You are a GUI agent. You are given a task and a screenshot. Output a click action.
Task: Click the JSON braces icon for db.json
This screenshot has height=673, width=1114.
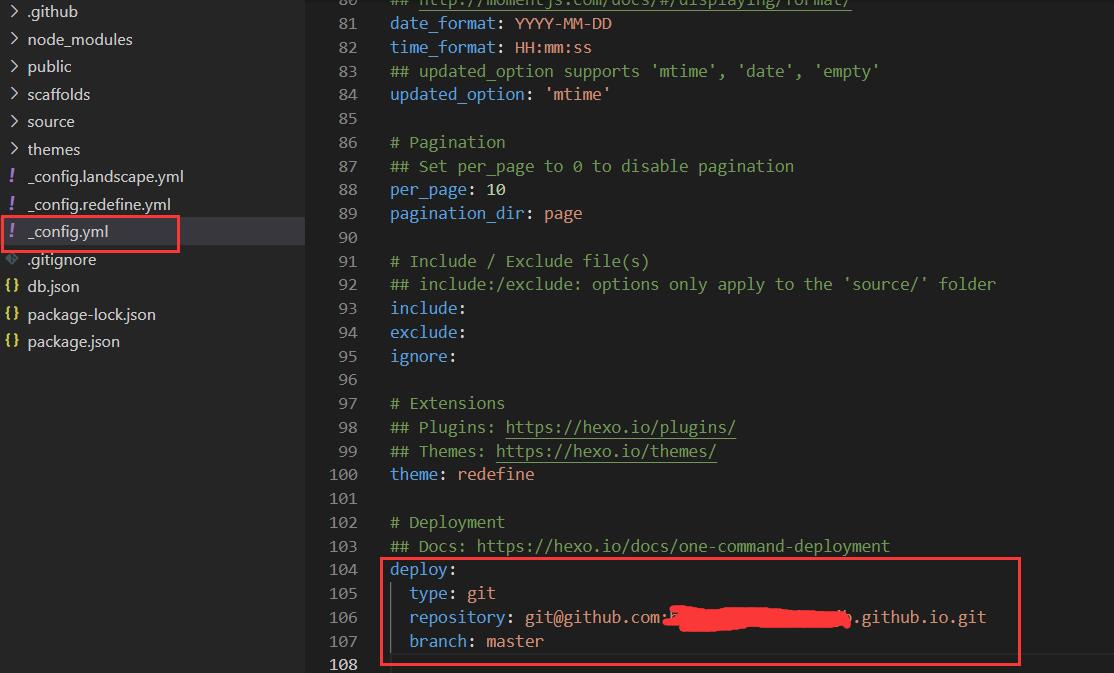tap(12, 286)
